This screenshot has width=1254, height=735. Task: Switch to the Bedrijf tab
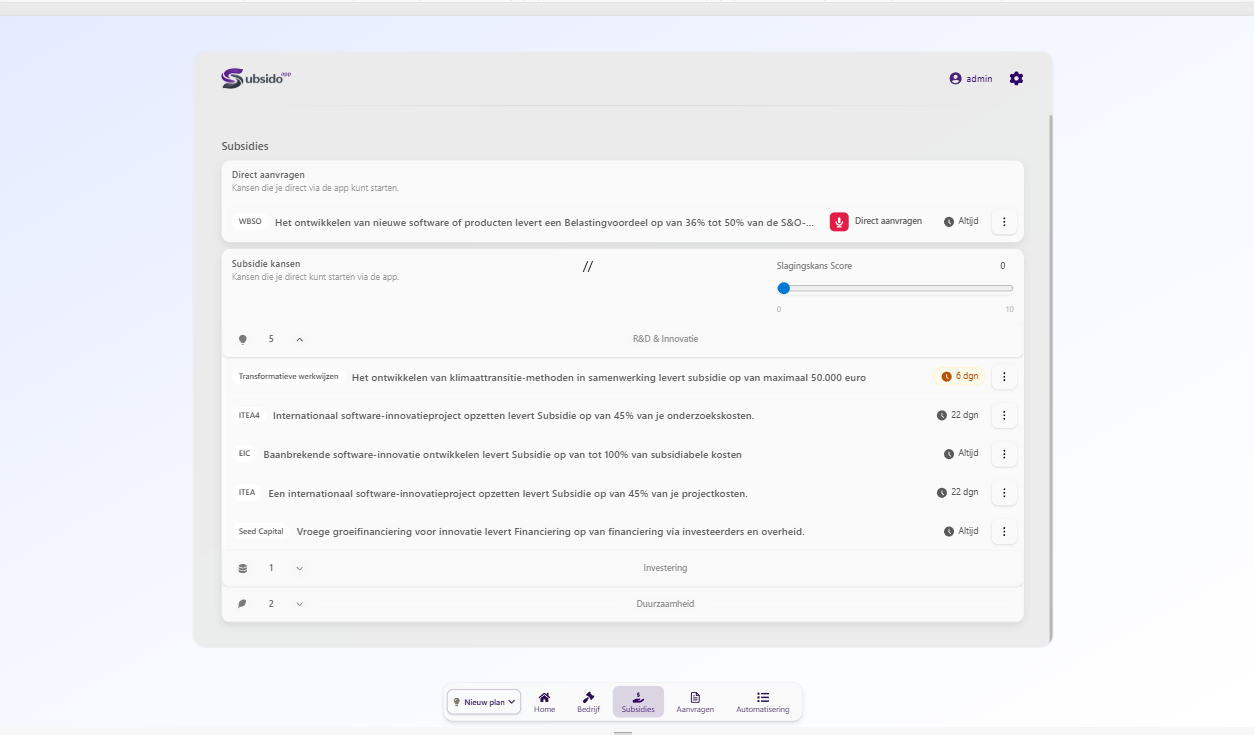pyautogui.click(x=588, y=702)
